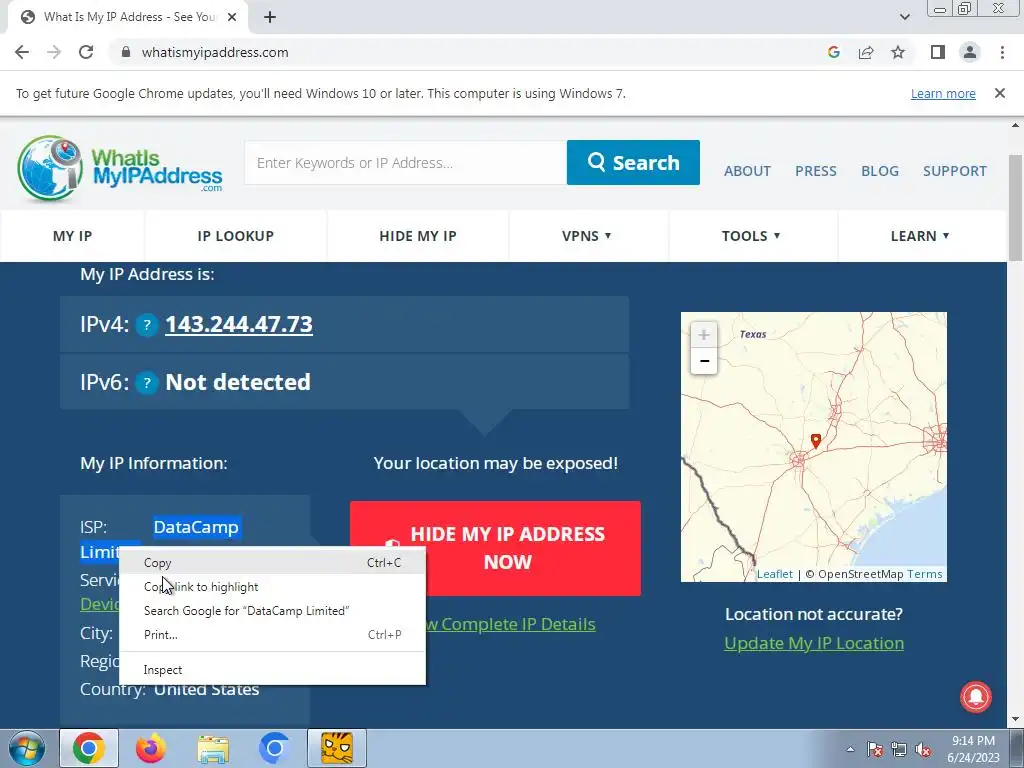Image resolution: width=1024 pixels, height=768 pixels.
Task: Click the muted volume tray icon
Action: click(x=923, y=749)
